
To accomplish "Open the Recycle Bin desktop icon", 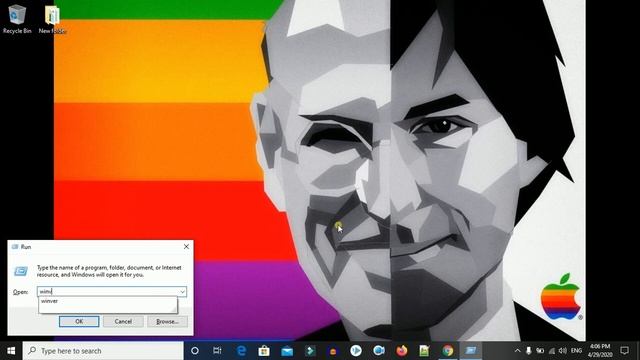I will (17, 19).
